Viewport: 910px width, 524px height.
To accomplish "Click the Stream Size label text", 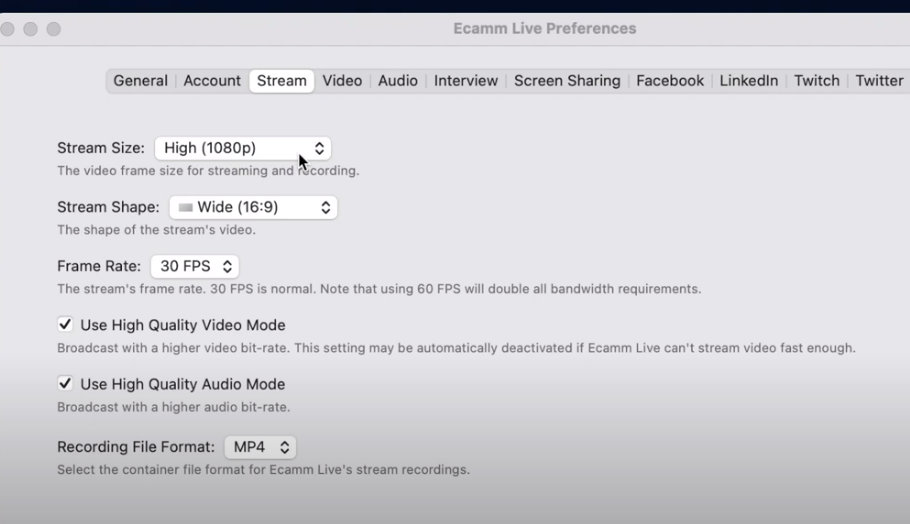I will 101,148.
